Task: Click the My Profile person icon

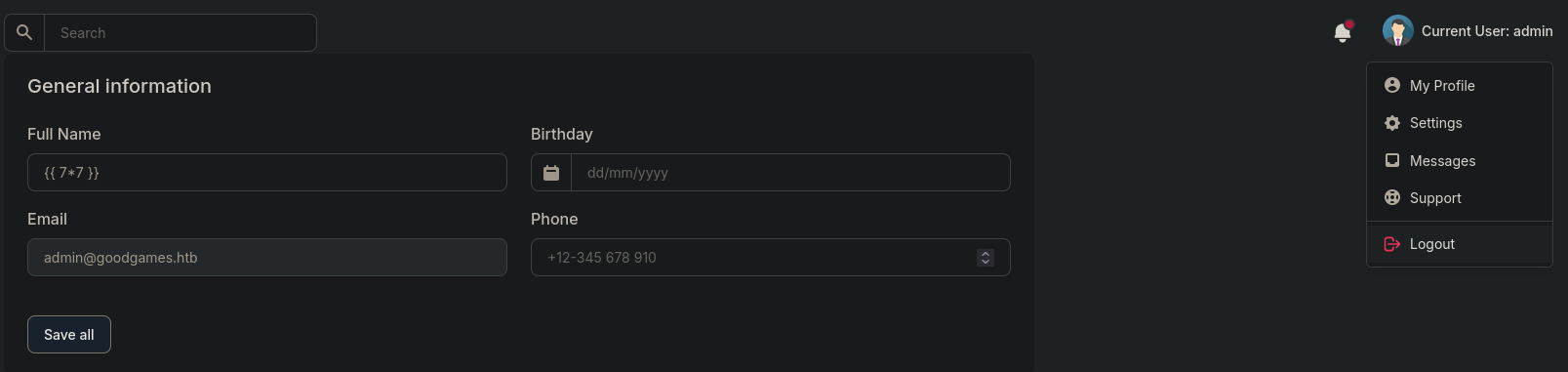Action: [1392, 85]
